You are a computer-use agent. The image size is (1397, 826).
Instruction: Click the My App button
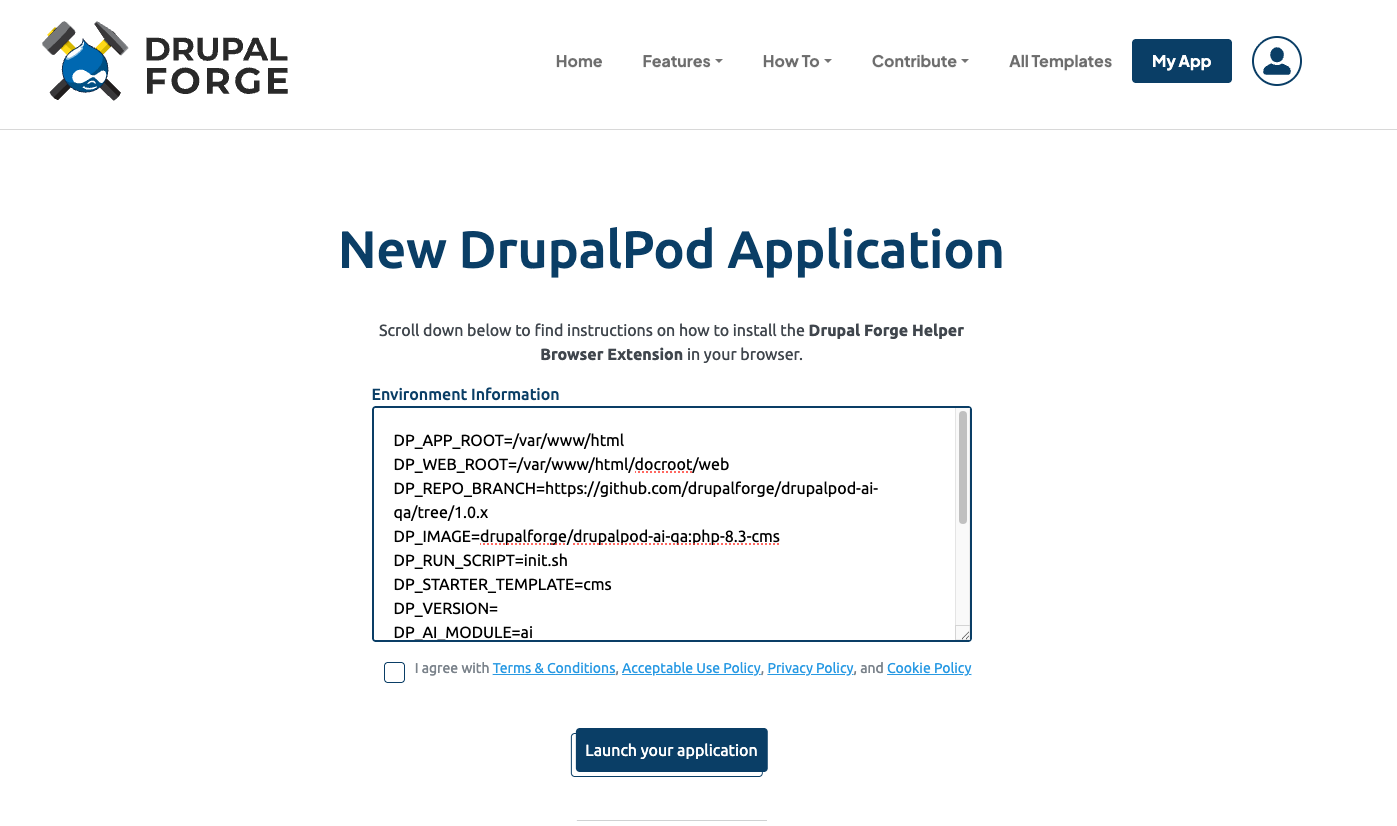(1181, 61)
